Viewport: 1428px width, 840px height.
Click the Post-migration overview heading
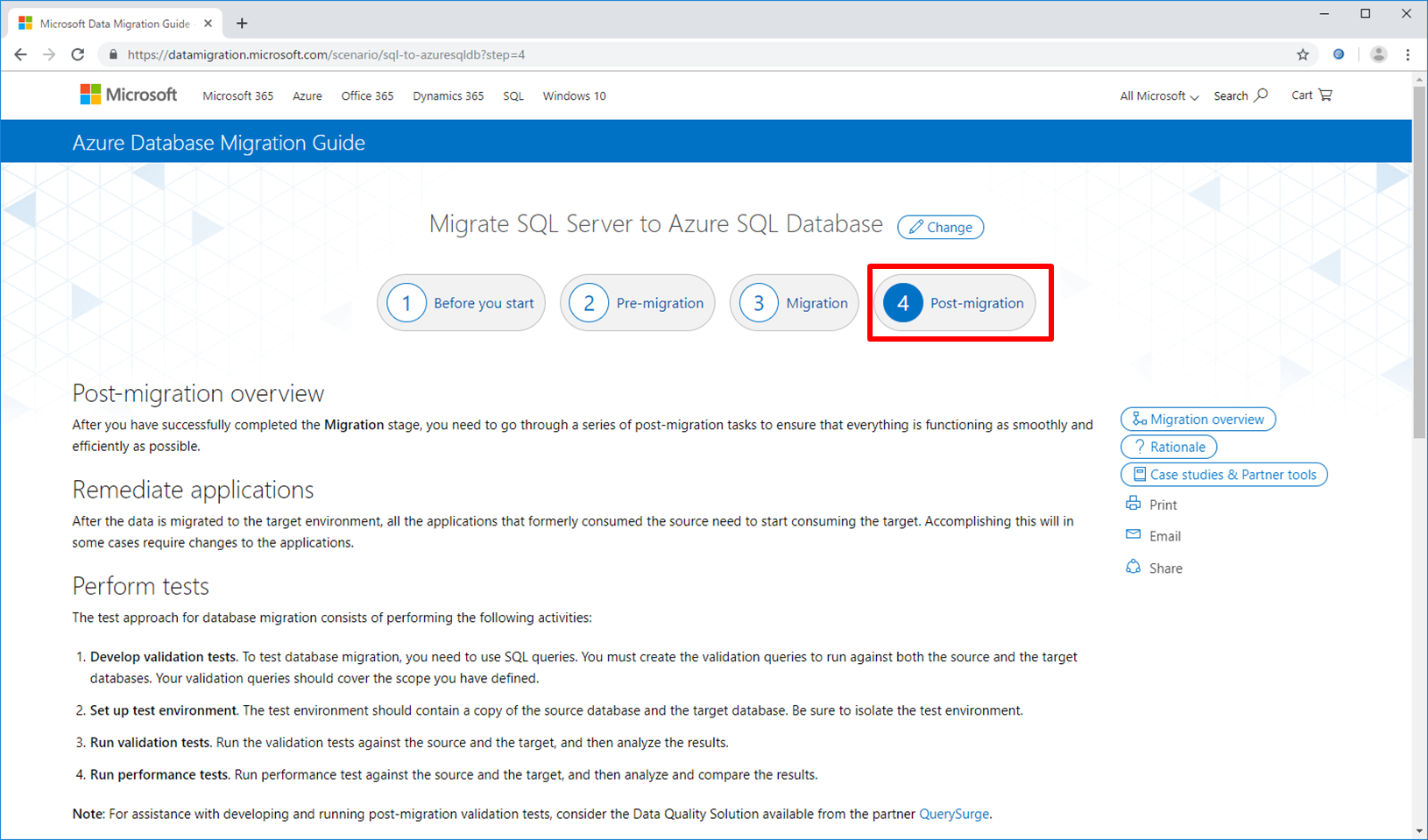pos(198,393)
